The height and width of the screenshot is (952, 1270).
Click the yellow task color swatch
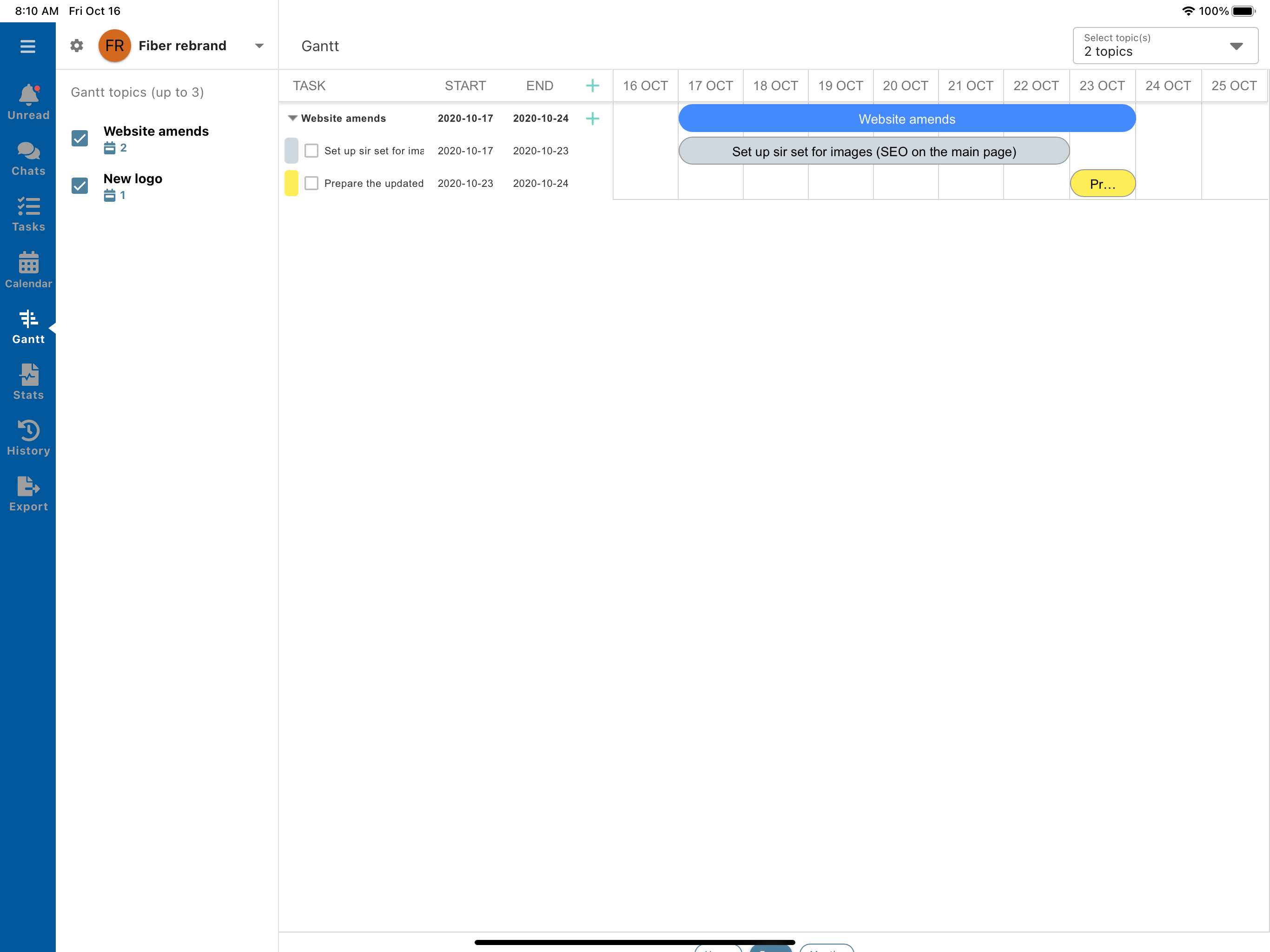(291, 183)
